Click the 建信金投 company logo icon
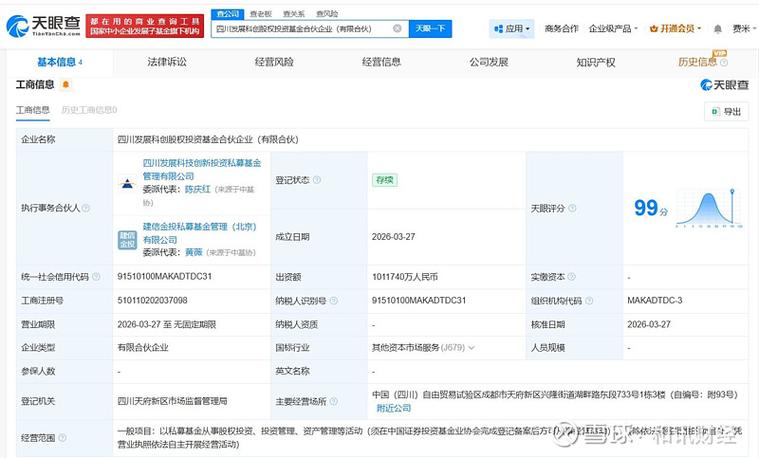Screen dimensions: 759x458 click(127, 240)
